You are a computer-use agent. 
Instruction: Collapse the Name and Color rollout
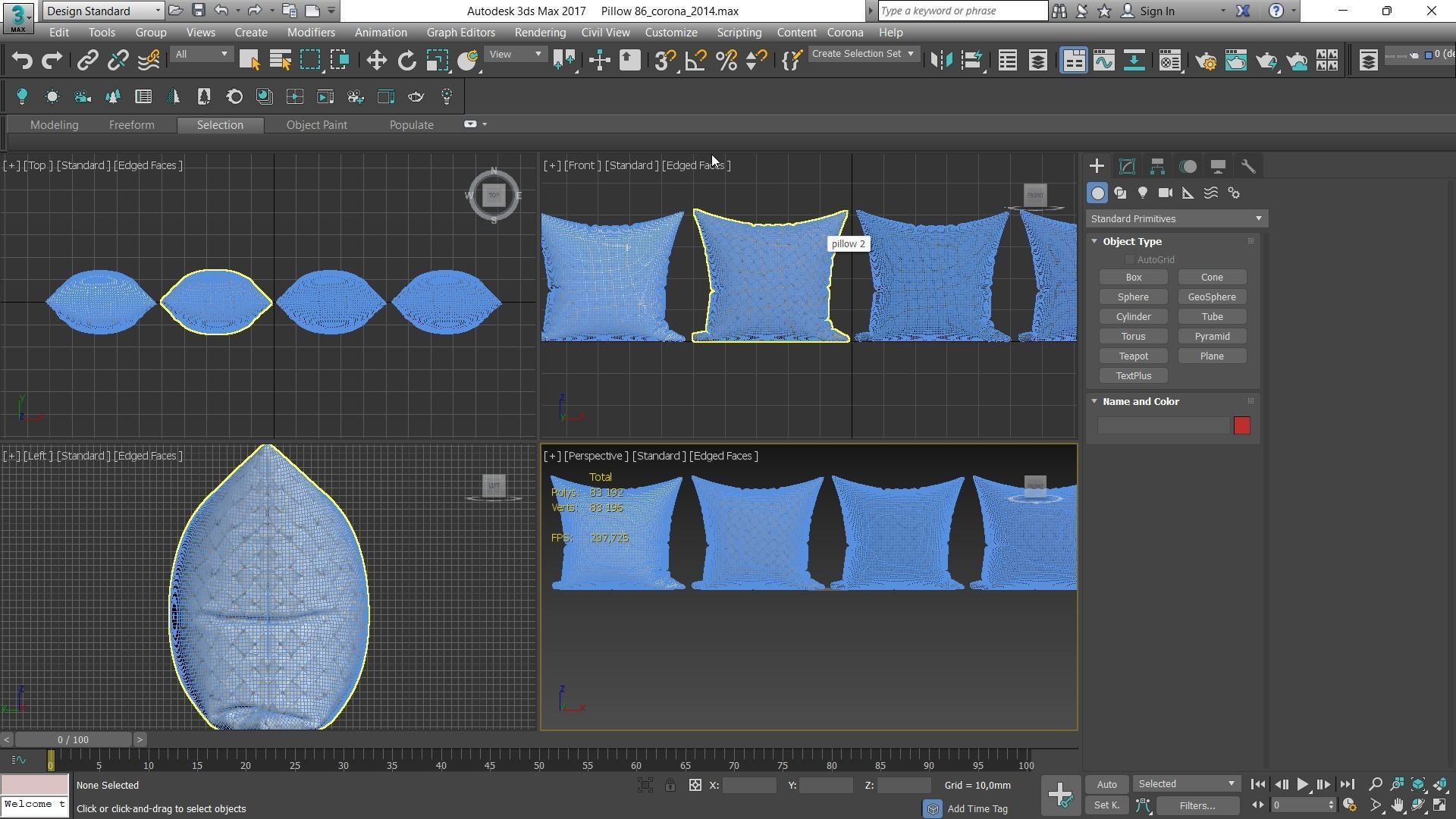point(1140,401)
